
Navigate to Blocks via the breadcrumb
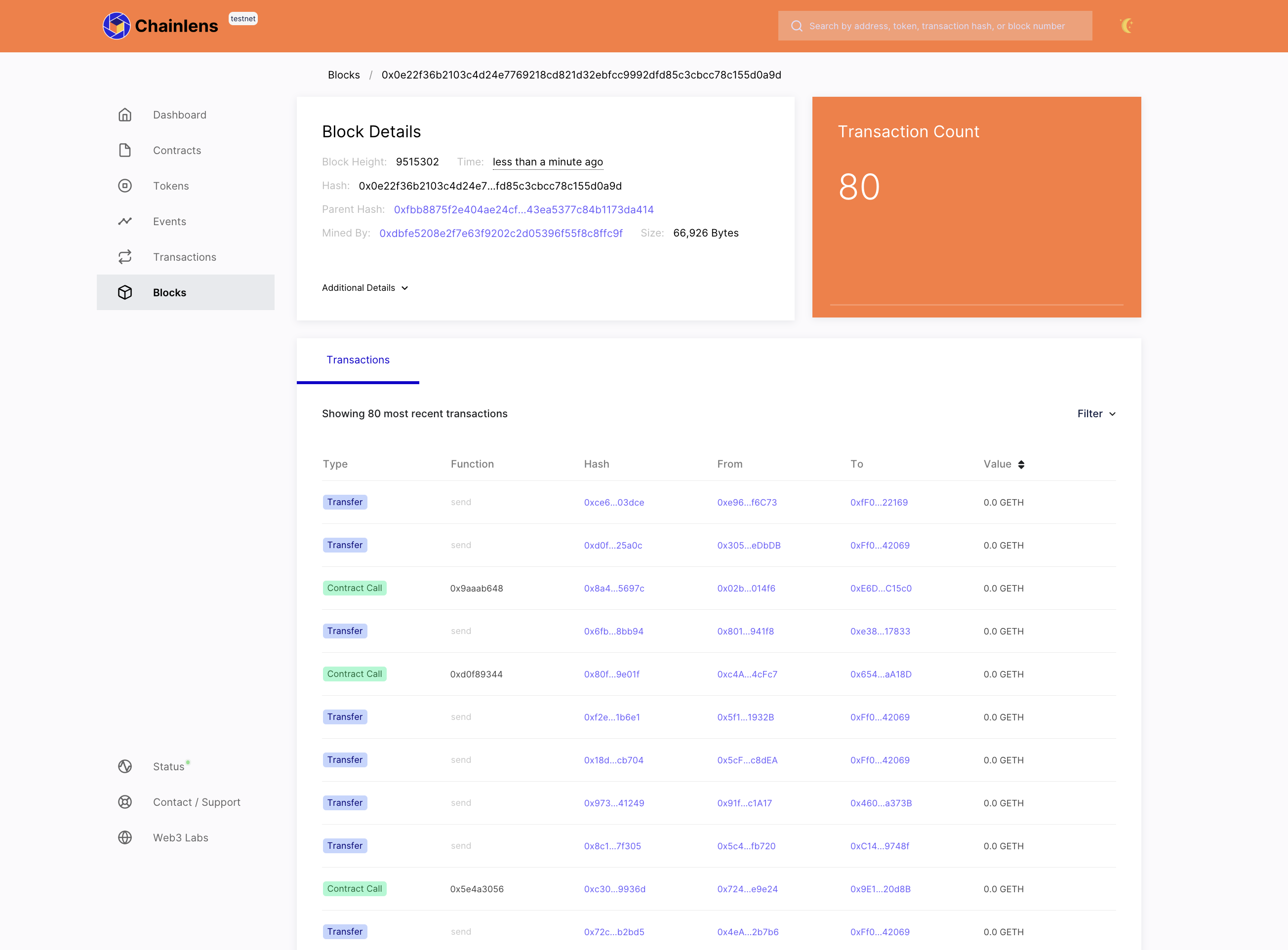(x=343, y=74)
